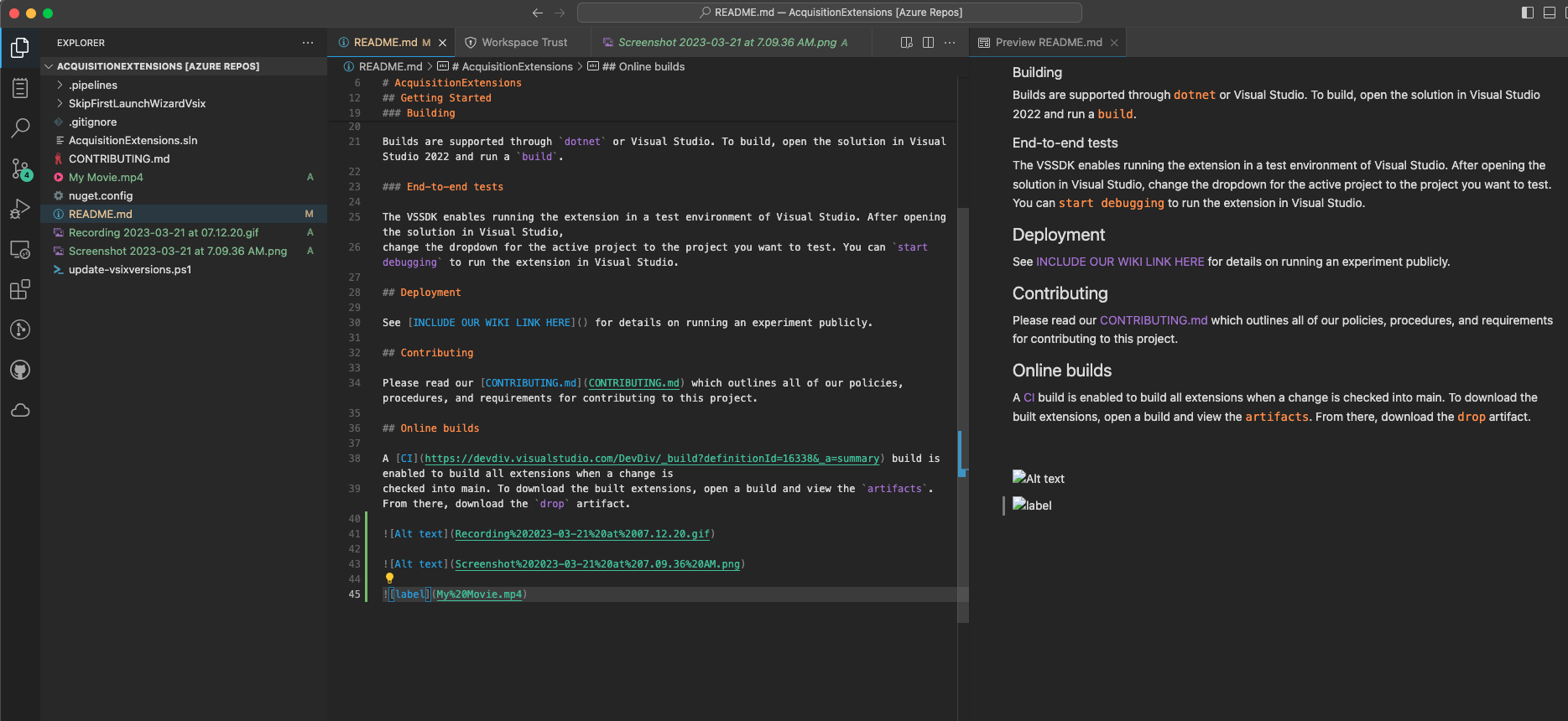
Task: Open the Run and Debug view
Action: (20, 209)
